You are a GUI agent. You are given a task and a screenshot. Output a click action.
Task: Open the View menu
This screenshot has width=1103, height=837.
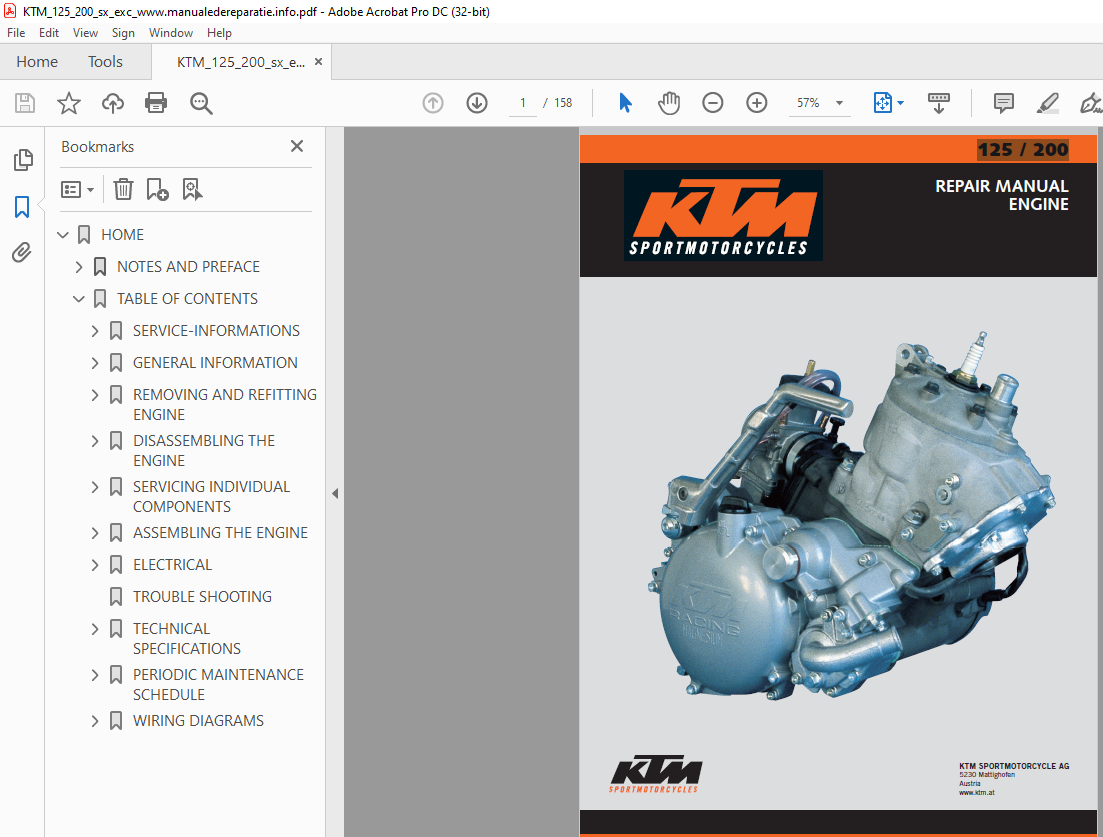(x=85, y=33)
